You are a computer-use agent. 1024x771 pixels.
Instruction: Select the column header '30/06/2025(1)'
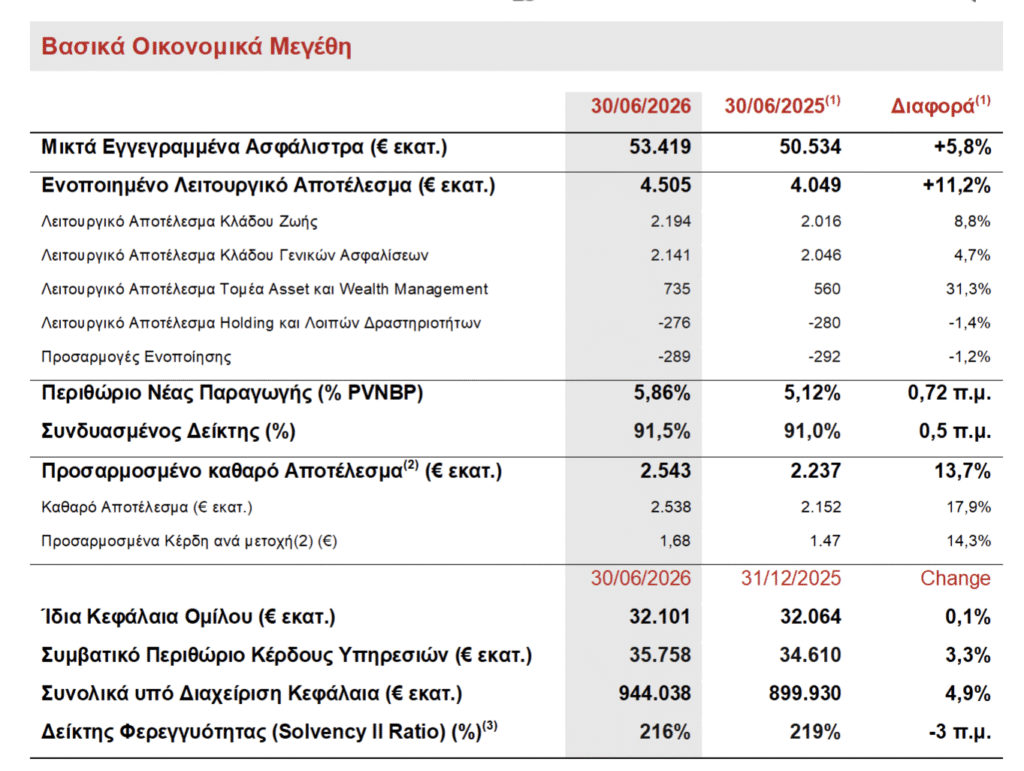point(782,105)
